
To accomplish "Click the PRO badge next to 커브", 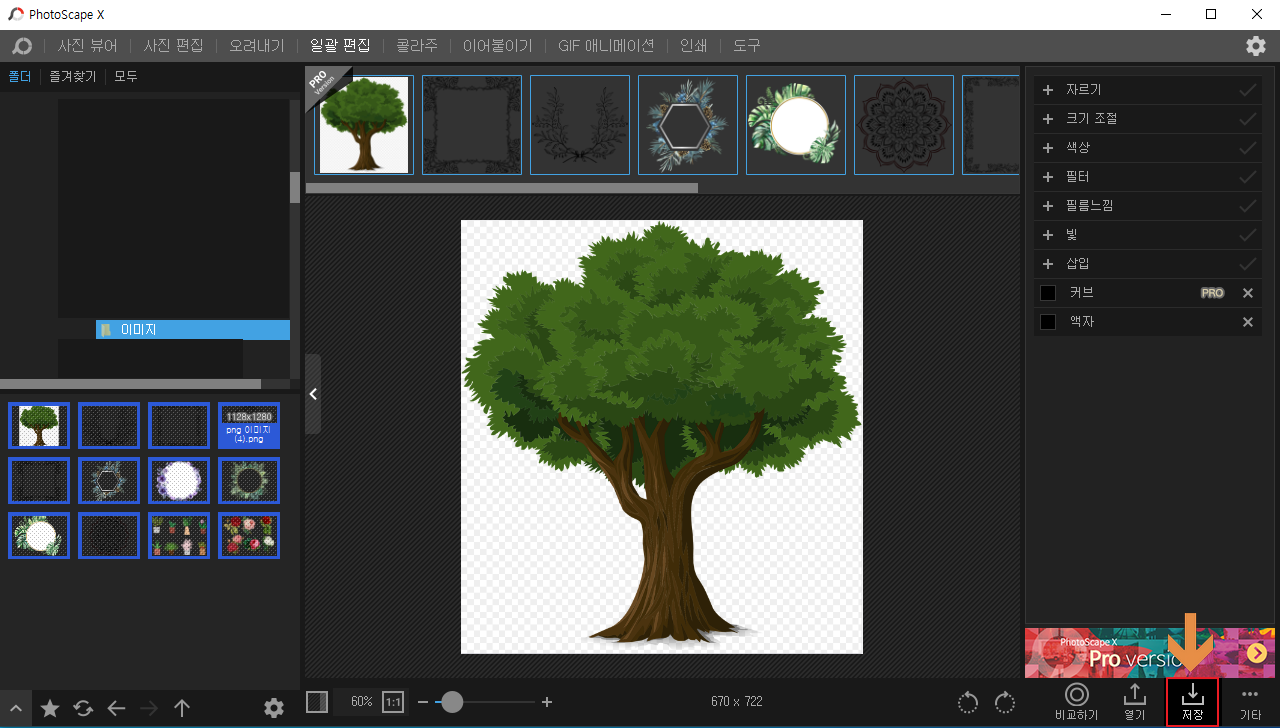I will [x=1212, y=293].
